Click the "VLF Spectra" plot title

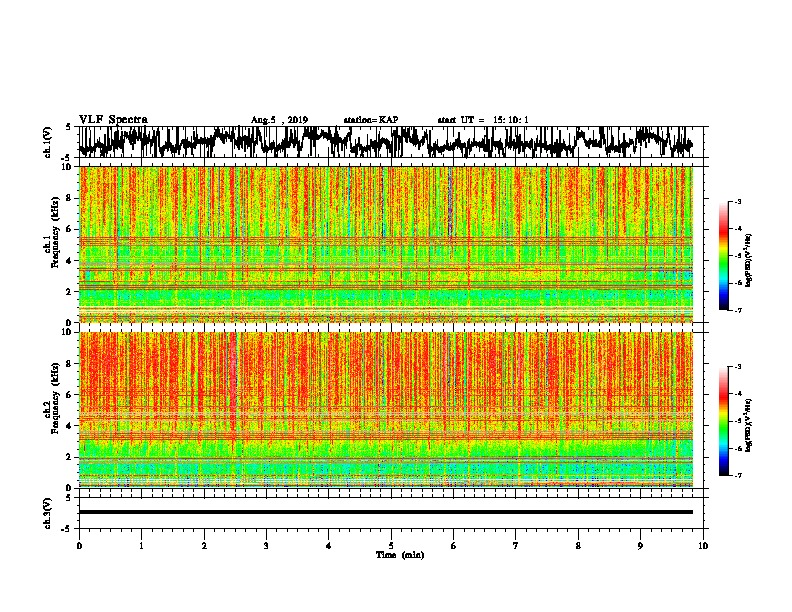pos(113,119)
